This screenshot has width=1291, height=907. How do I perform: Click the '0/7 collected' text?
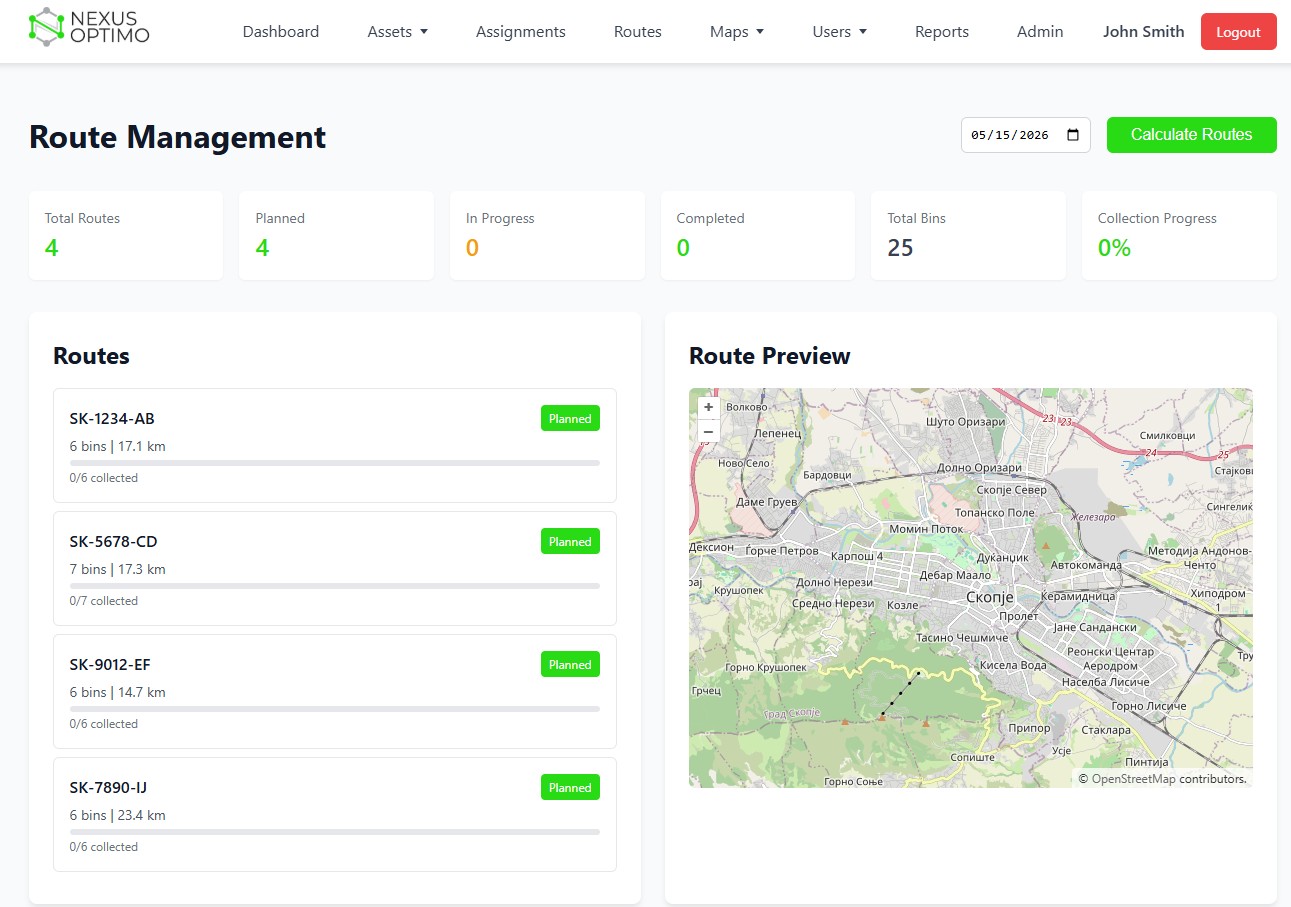pos(104,601)
